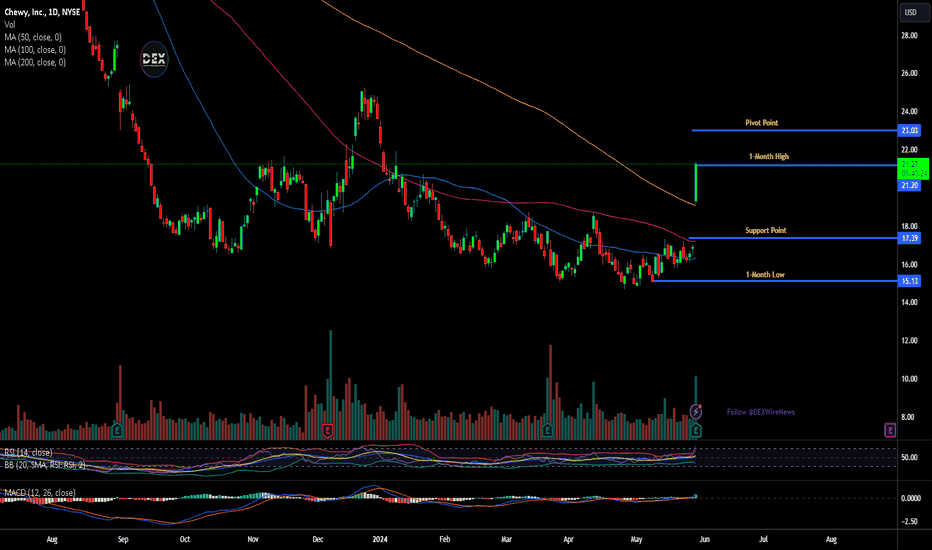
Task: Click the earnings marker near early September
Action: pos(117,430)
